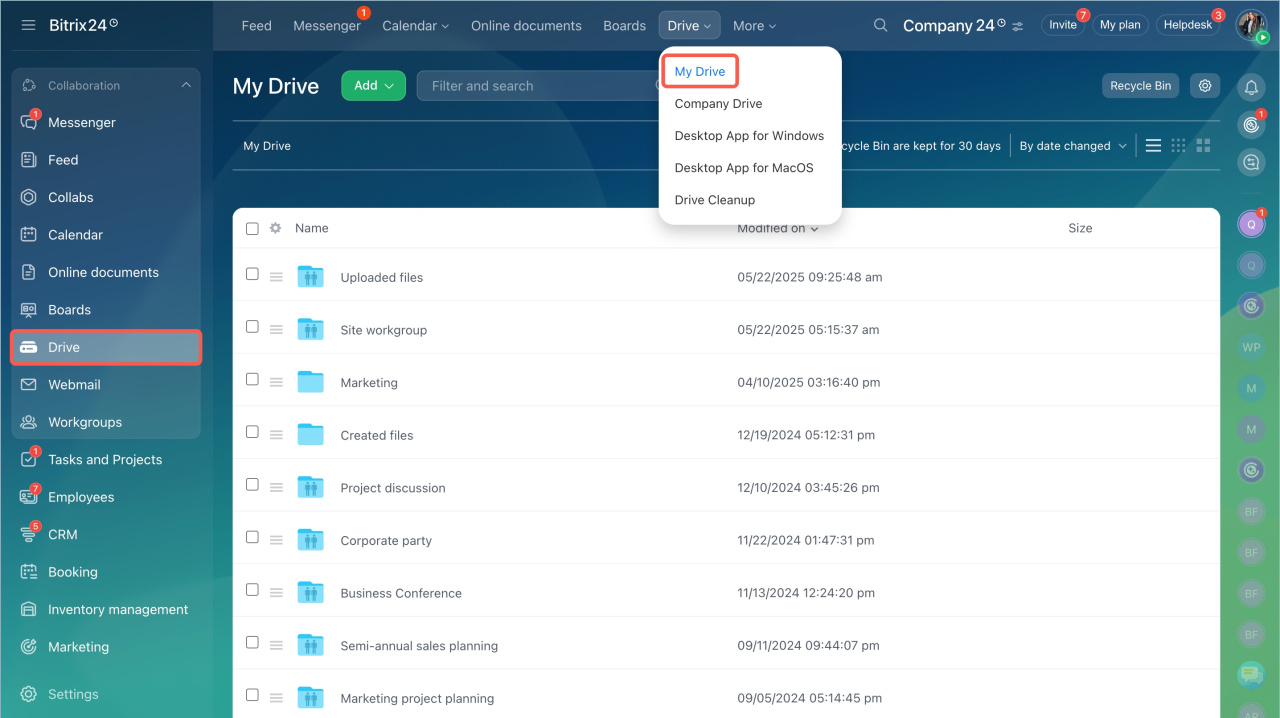Click the Marketing folder icon
The image size is (1280, 718).
click(x=311, y=382)
